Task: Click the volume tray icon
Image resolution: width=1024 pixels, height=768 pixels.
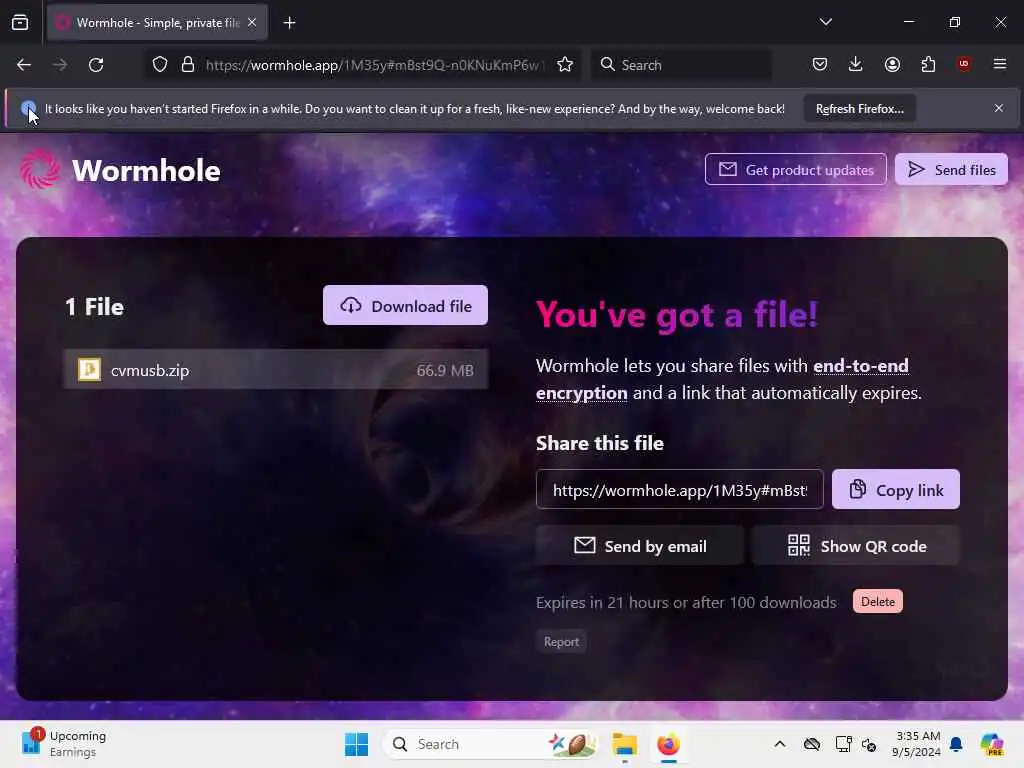Action: pyautogui.click(x=869, y=744)
